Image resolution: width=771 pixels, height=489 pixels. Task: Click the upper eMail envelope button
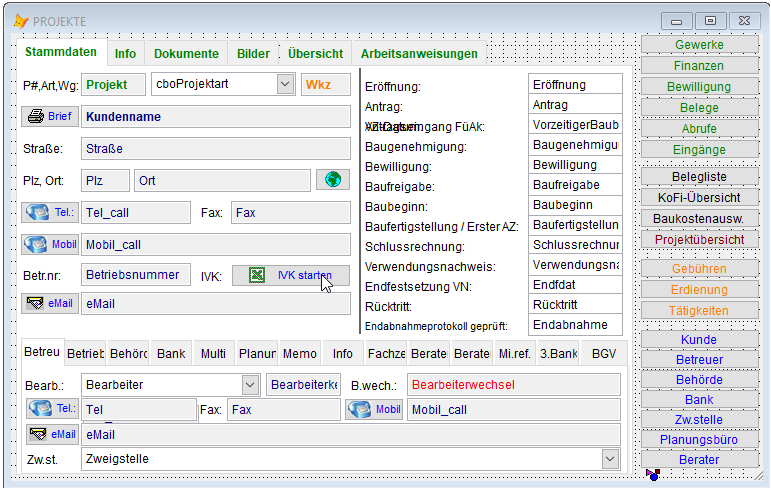[x=50, y=304]
